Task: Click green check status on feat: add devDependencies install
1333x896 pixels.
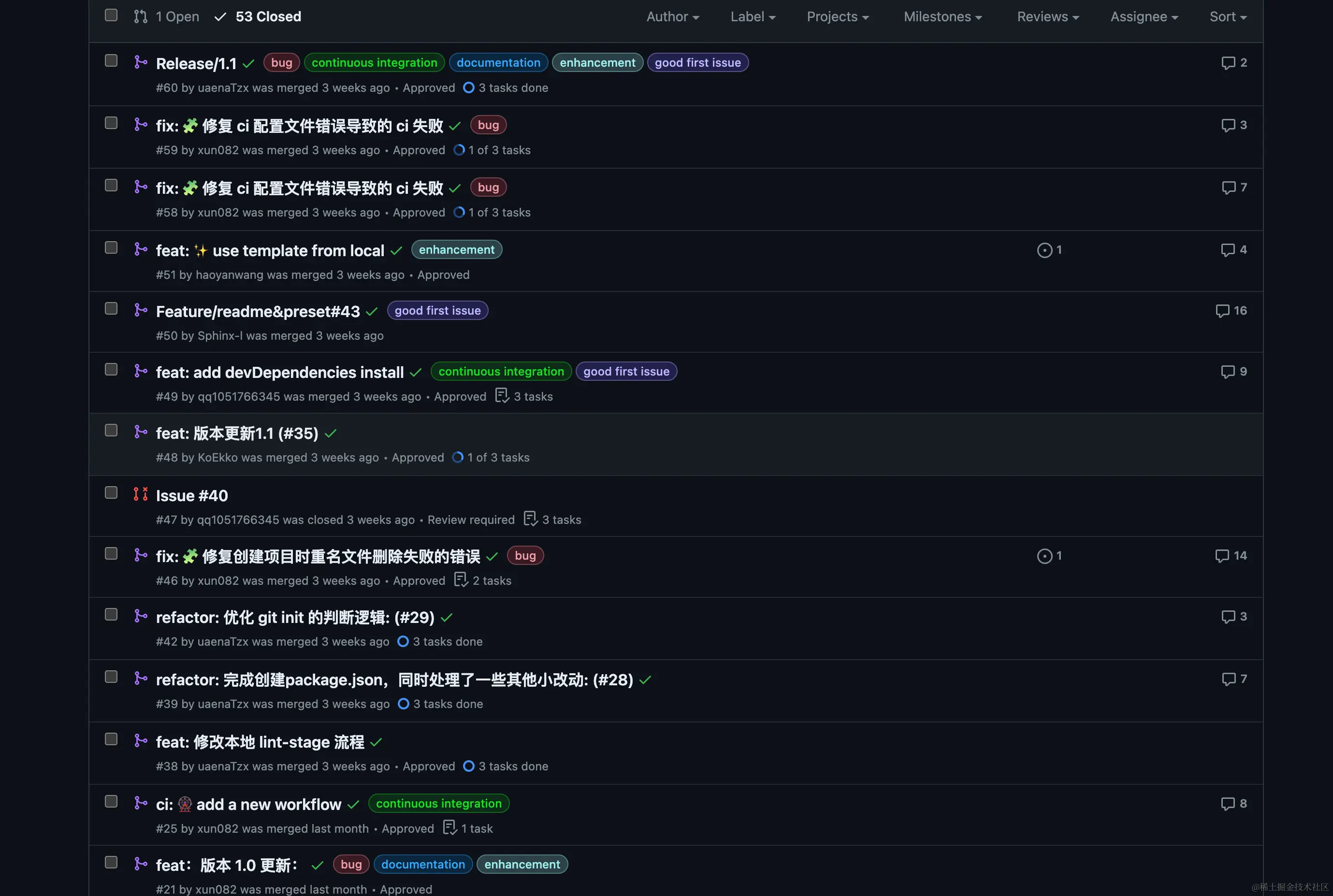Action: pyautogui.click(x=415, y=373)
